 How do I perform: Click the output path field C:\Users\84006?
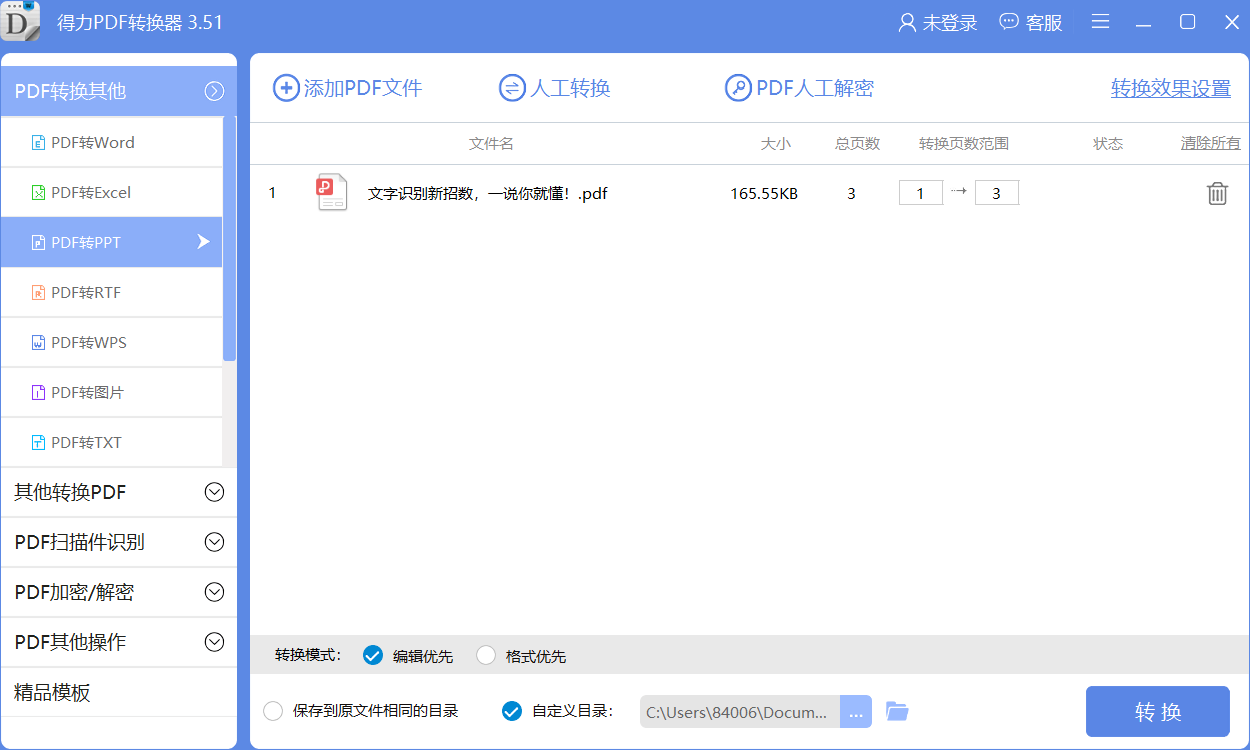click(x=740, y=712)
